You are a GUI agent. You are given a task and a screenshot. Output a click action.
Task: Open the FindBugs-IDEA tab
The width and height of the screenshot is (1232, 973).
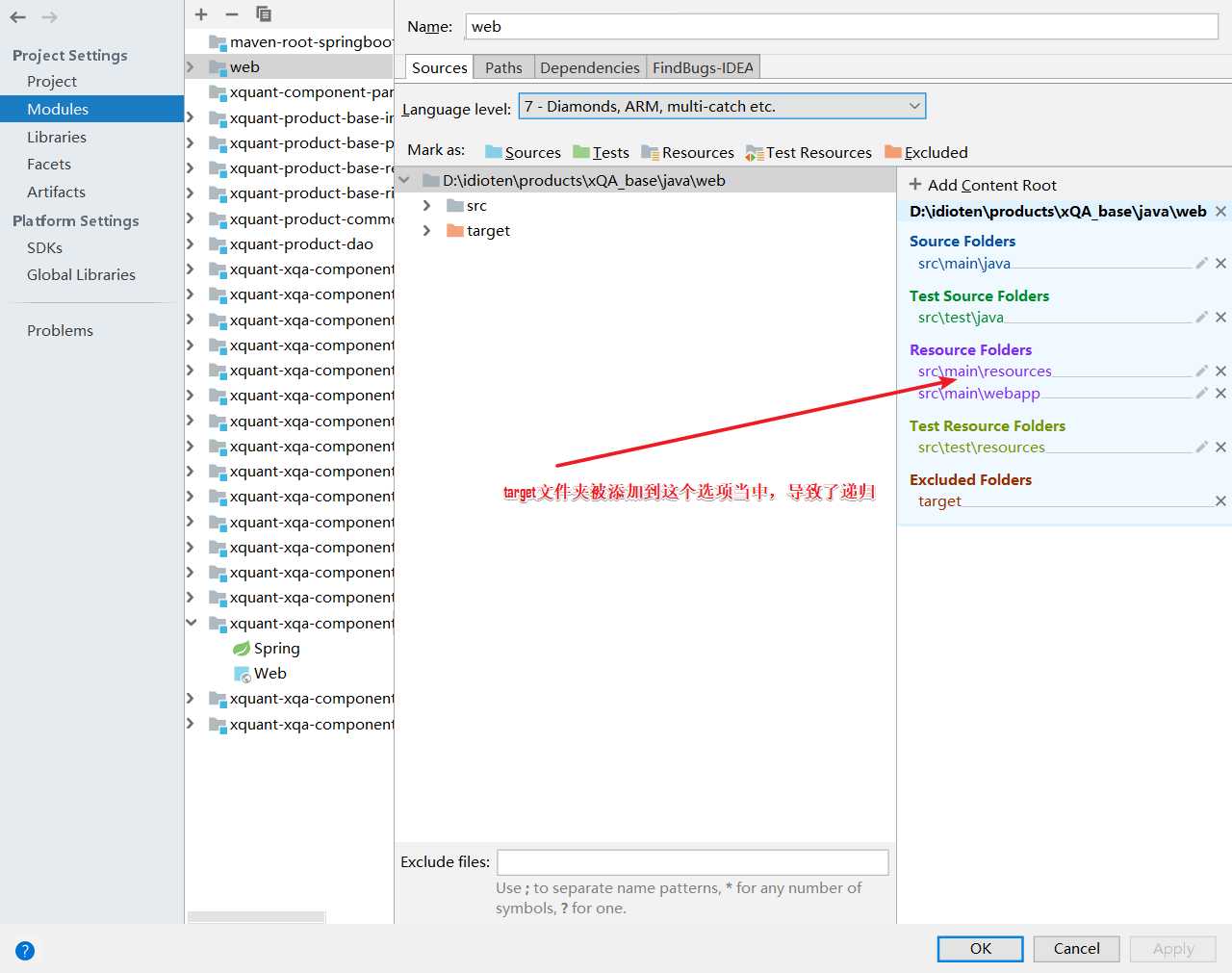point(703,67)
